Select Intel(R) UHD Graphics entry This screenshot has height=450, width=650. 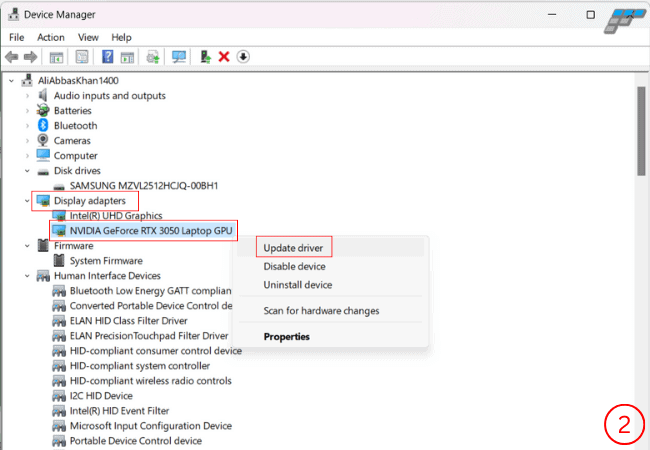coord(116,215)
